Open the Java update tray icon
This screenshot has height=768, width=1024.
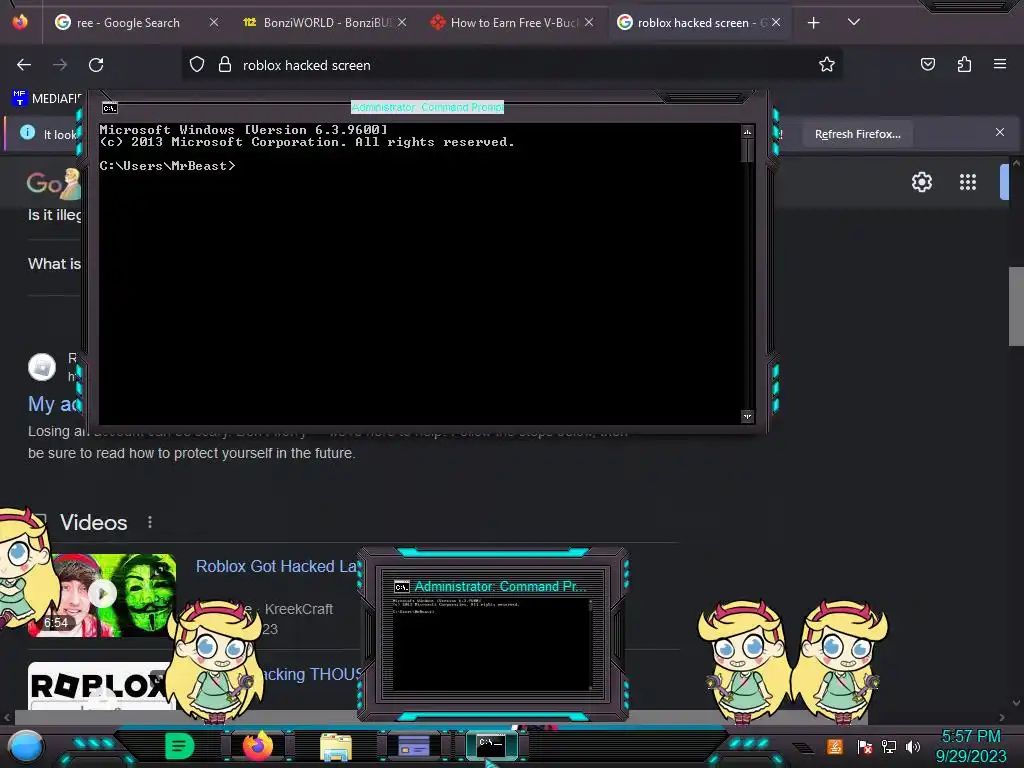[x=835, y=746]
